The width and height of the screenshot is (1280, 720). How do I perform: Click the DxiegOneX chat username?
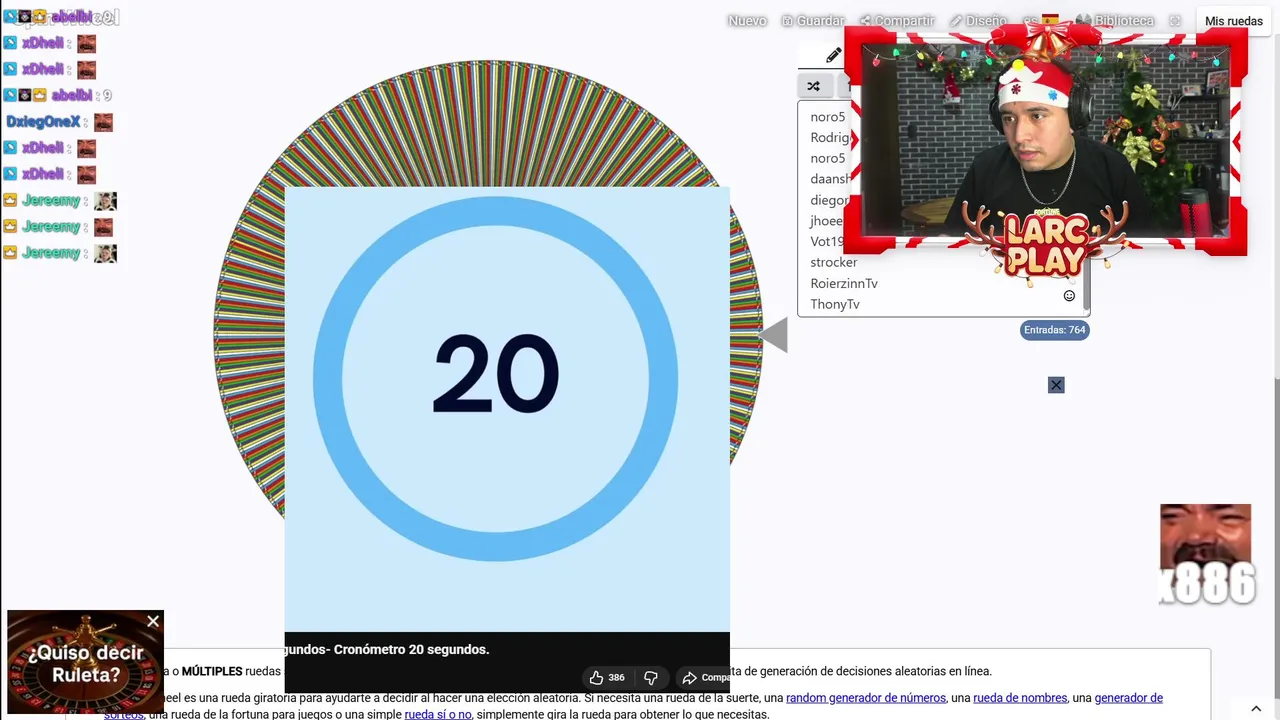[x=43, y=122]
